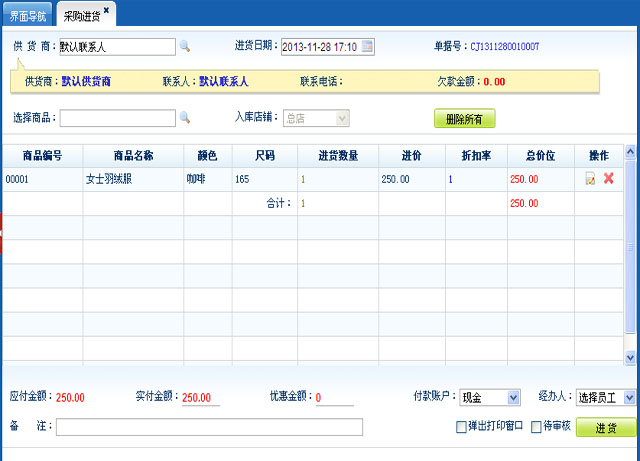This screenshot has height=461, width=640.
Task: Enable the 弹出打印窗口 checkbox
Action: [461, 427]
